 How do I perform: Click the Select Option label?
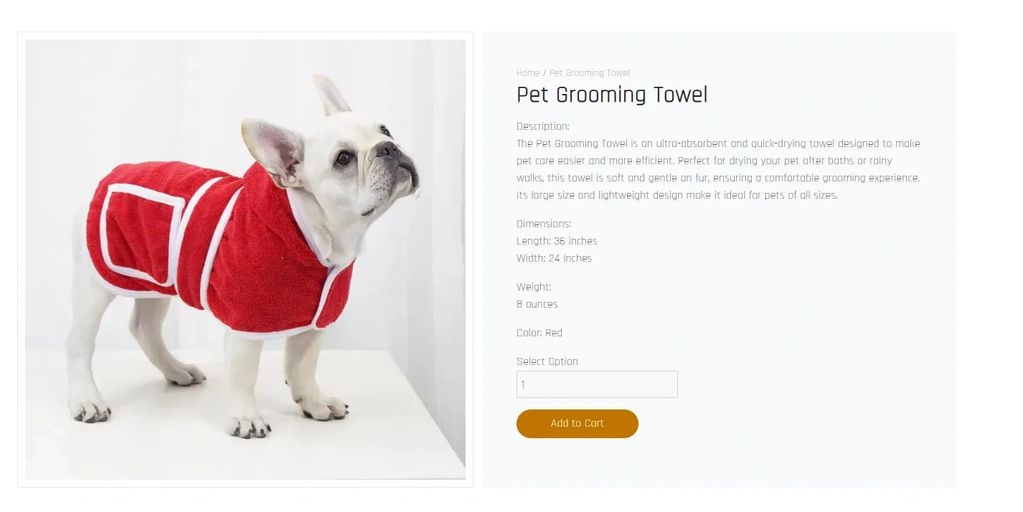547,361
